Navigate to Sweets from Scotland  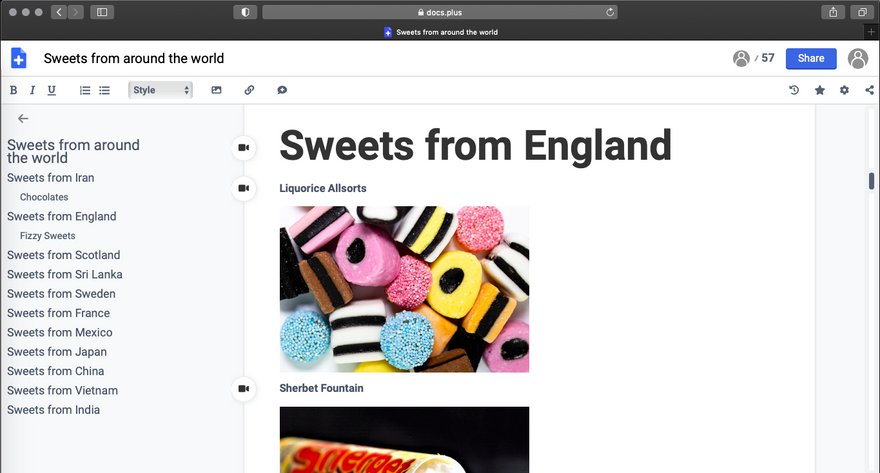coord(63,255)
